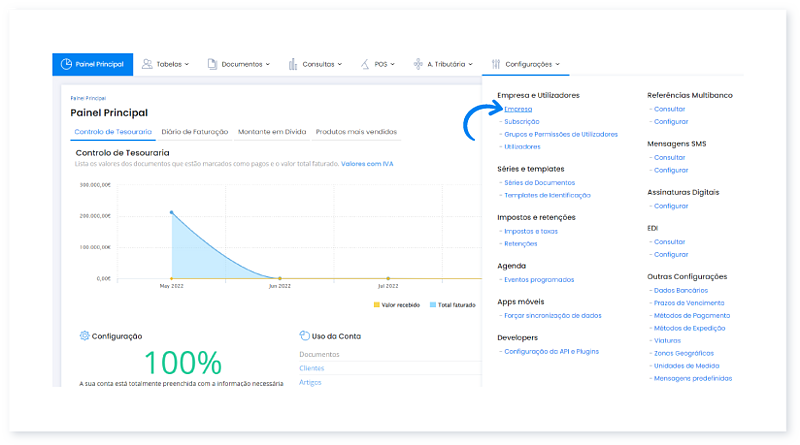Viewport: 800px width, 445px height.
Task: Open Empresa under Empresa e Utilizadores
Action: pyautogui.click(x=518, y=108)
